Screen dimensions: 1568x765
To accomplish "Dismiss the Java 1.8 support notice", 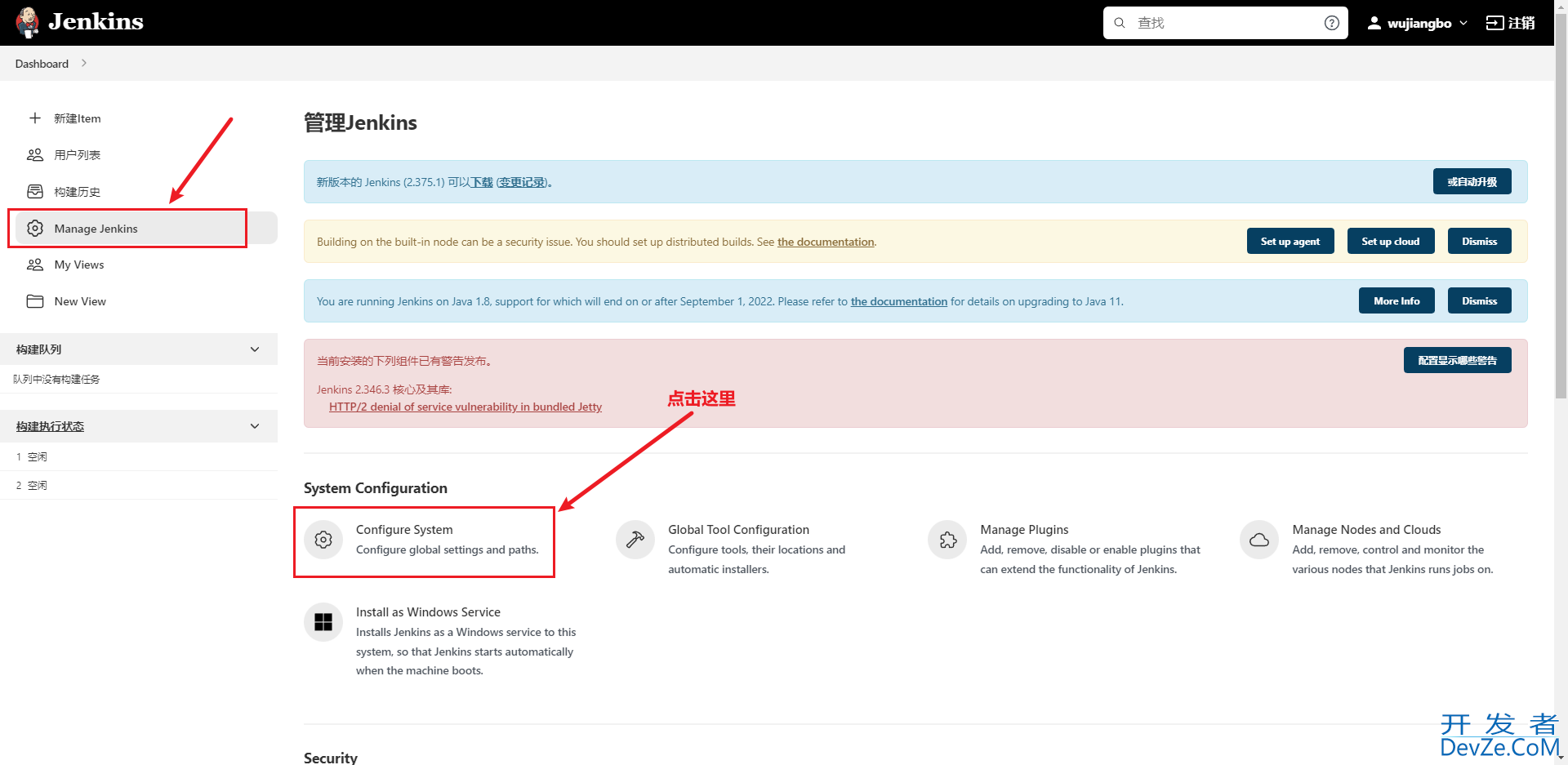I will 1479,300.
